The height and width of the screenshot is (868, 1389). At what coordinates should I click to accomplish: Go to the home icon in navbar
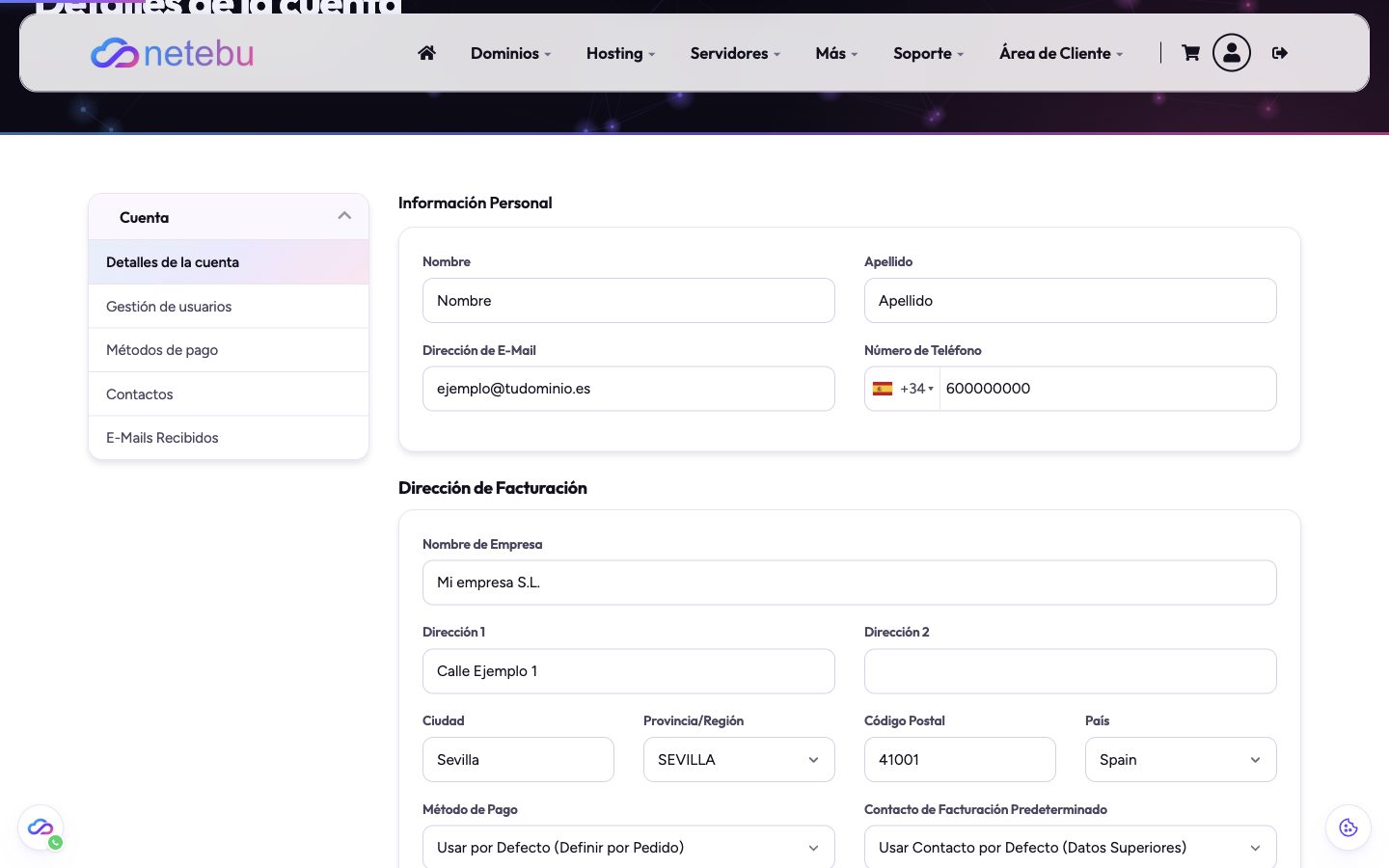tap(426, 53)
